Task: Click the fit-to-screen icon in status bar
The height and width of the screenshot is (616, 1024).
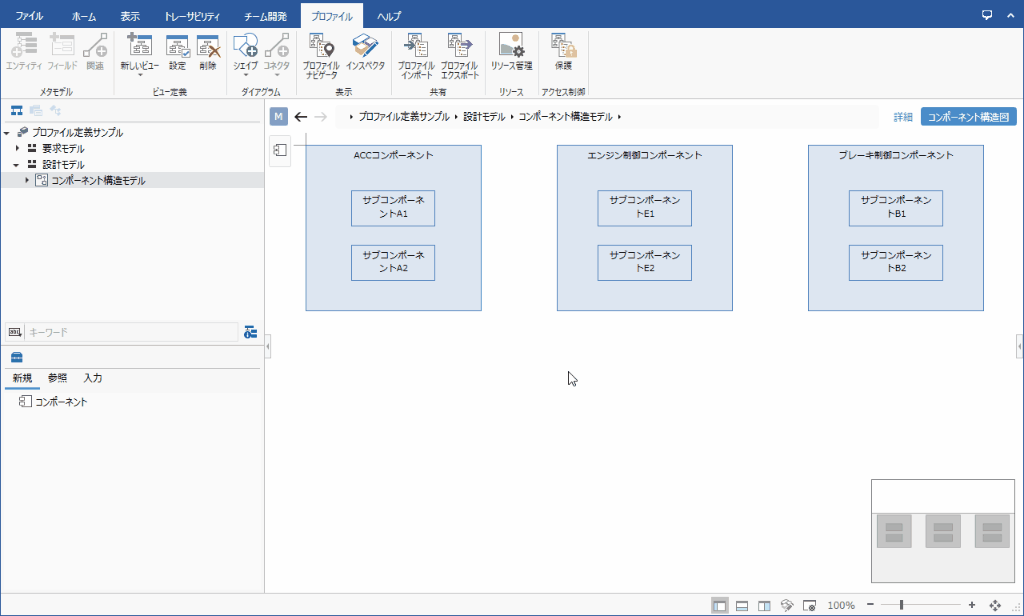Action: coord(995,605)
